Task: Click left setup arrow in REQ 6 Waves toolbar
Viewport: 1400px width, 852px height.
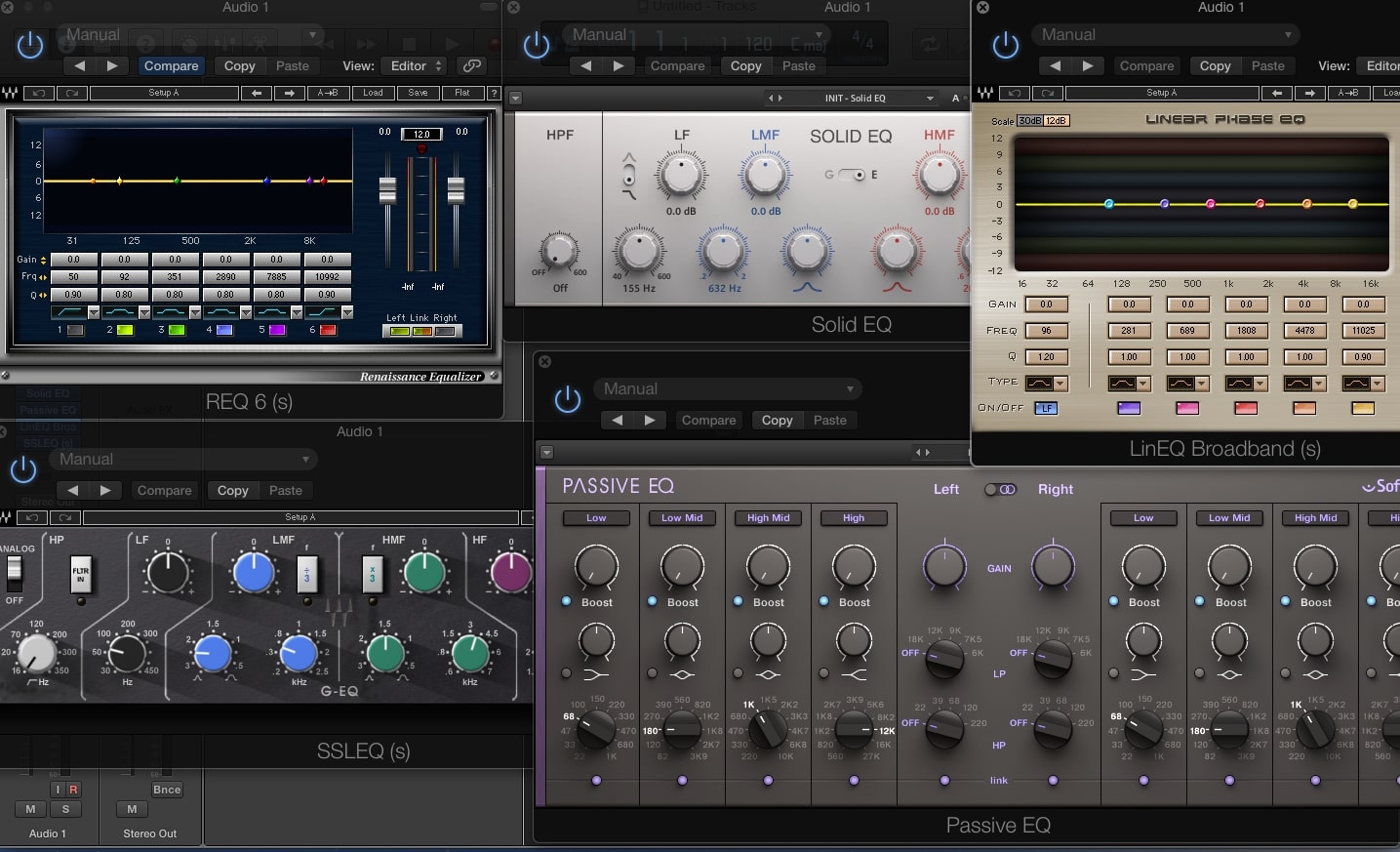Action: pyautogui.click(x=257, y=93)
